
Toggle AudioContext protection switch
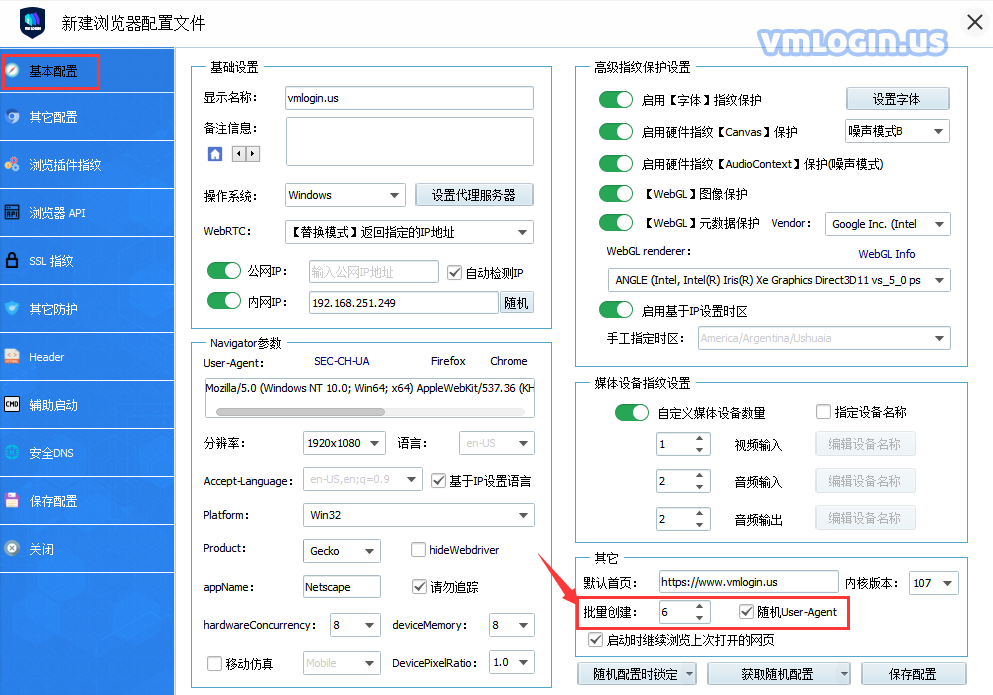click(x=616, y=163)
